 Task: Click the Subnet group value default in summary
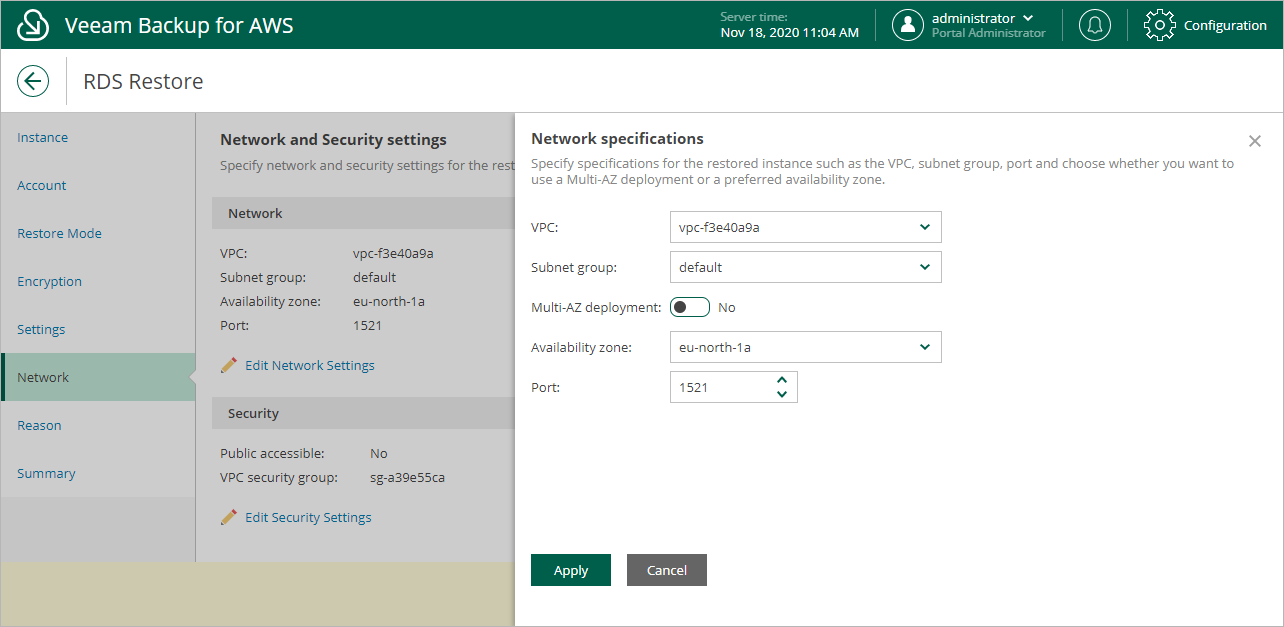[x=374, y=277]
